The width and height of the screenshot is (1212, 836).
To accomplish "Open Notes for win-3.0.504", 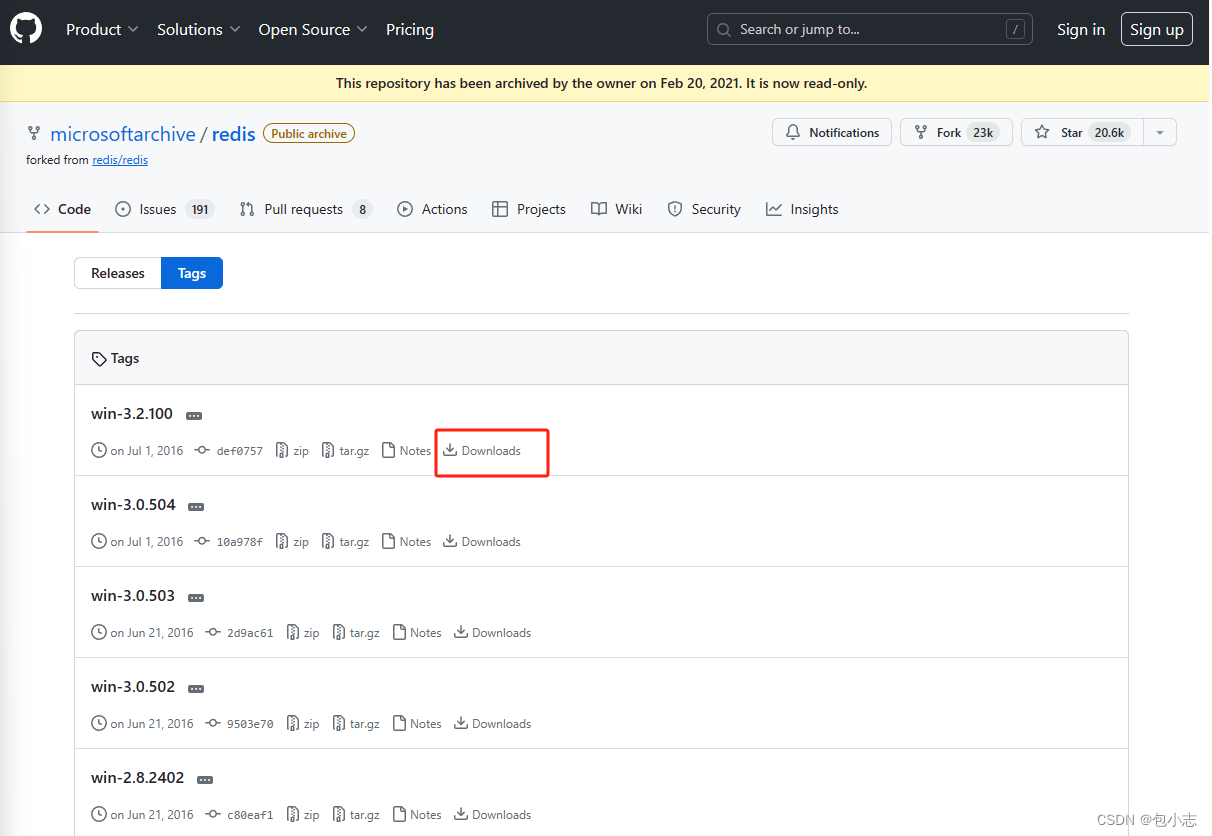I will pyautogui.click(x=407, y=542).
